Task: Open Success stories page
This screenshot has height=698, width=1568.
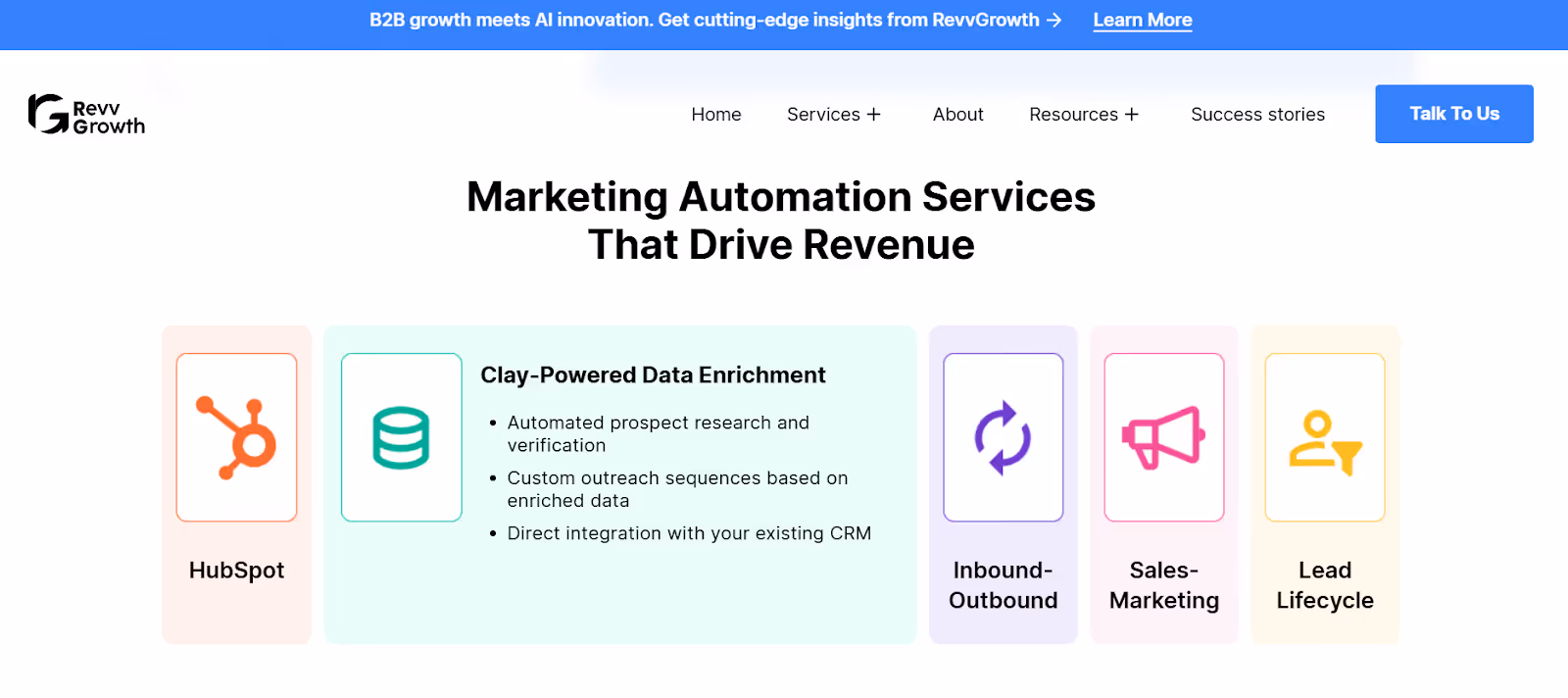Action: coord(1257,115)
